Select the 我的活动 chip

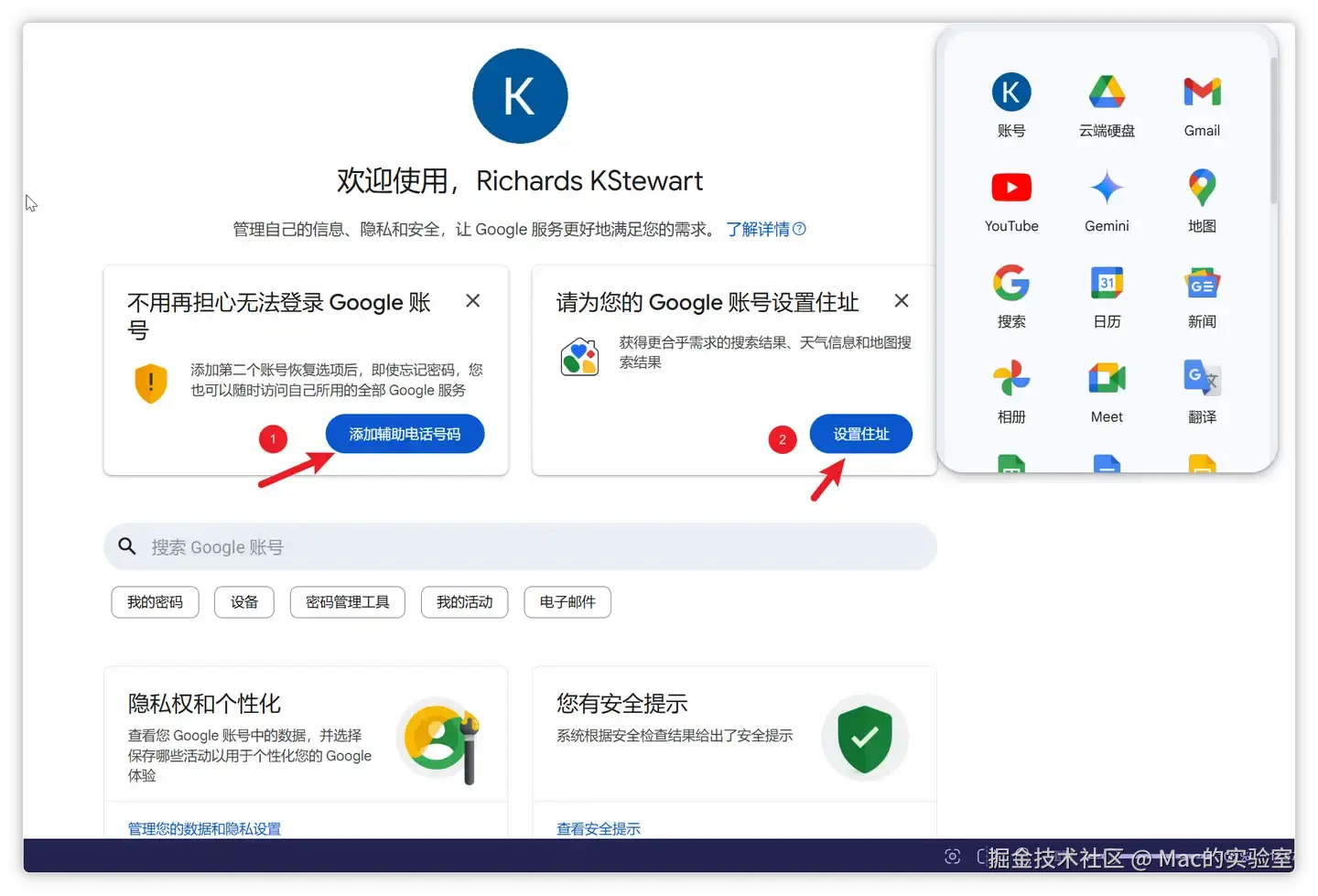465,602
